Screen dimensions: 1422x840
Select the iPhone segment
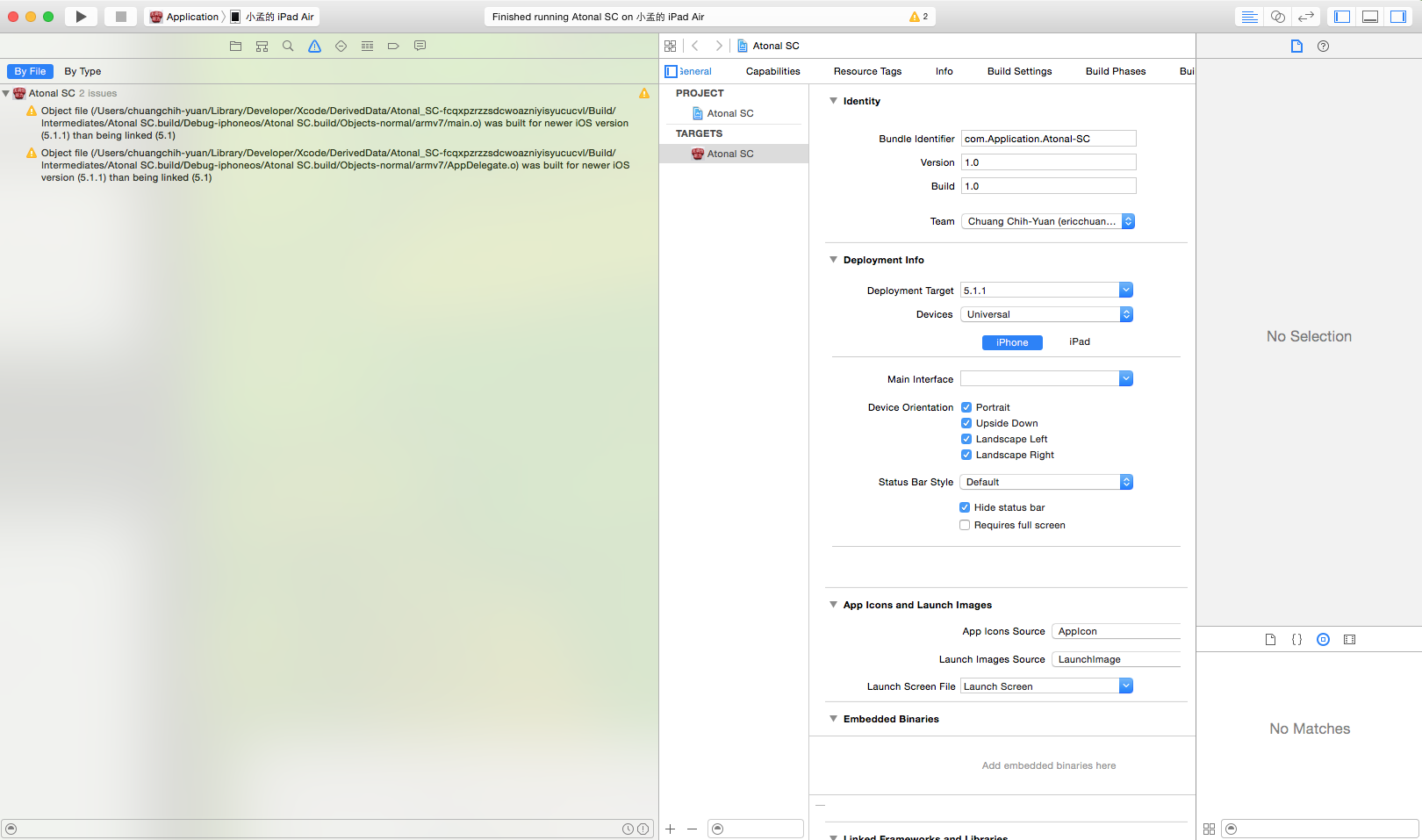click(x=1012, y=342)
